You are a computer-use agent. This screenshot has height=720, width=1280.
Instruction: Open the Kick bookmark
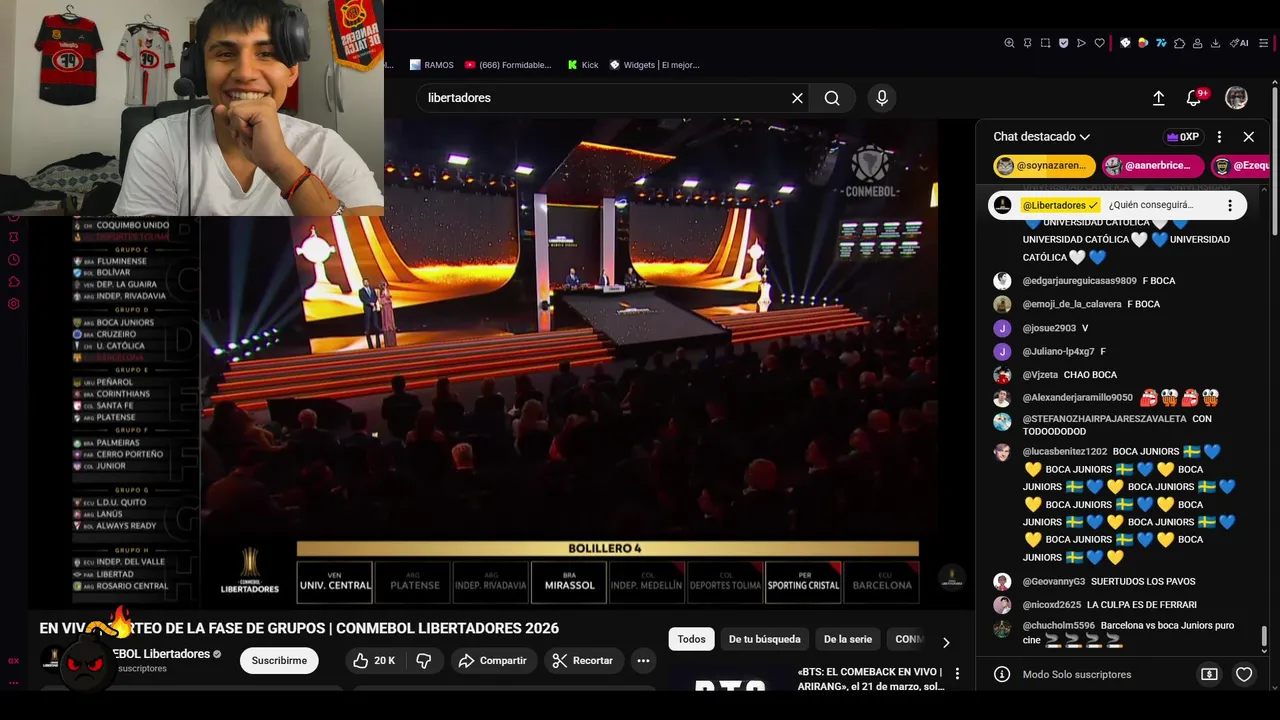583,65
